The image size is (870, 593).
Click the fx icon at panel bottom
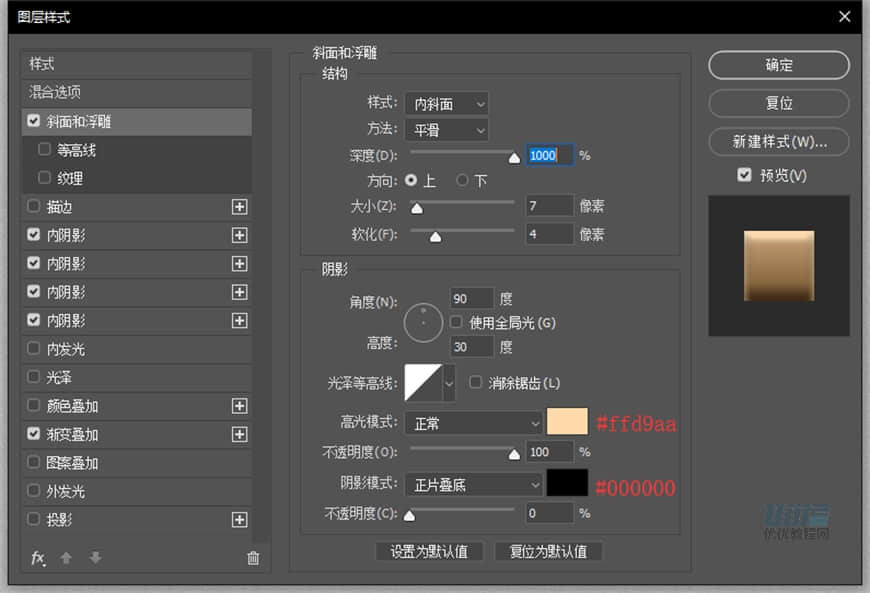click(x=38, y=559)
